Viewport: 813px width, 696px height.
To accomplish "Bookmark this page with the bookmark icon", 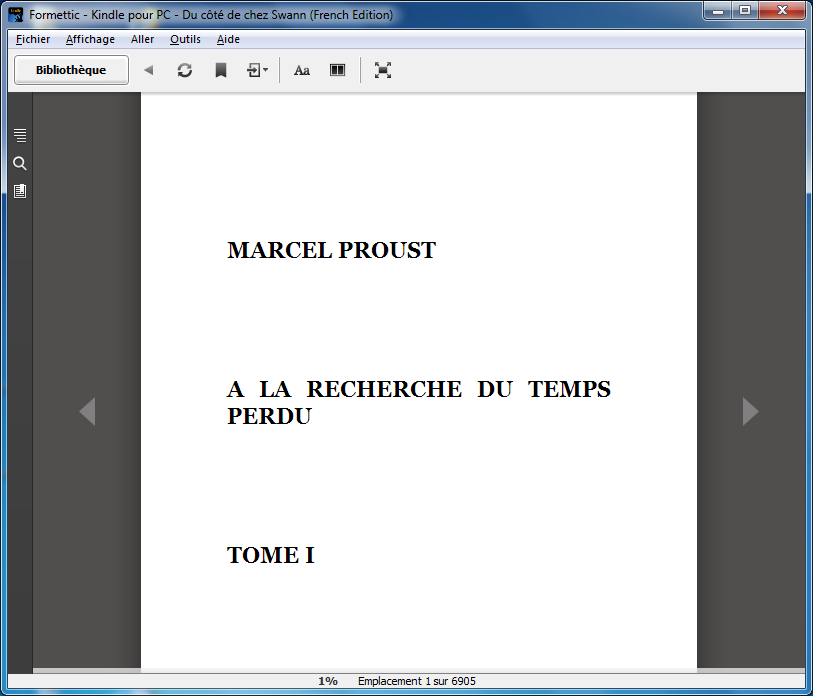I will 221,70.
